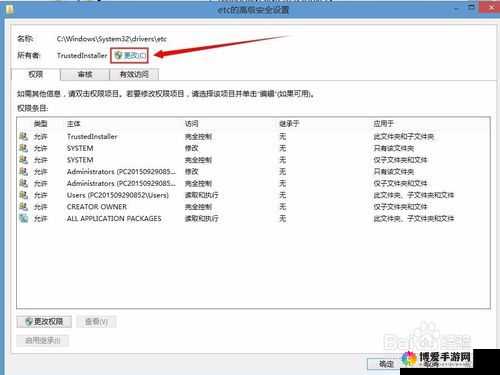Click 读取和执行 in the Users row
The width and height of the screenshot is (500, 375).
202,195
